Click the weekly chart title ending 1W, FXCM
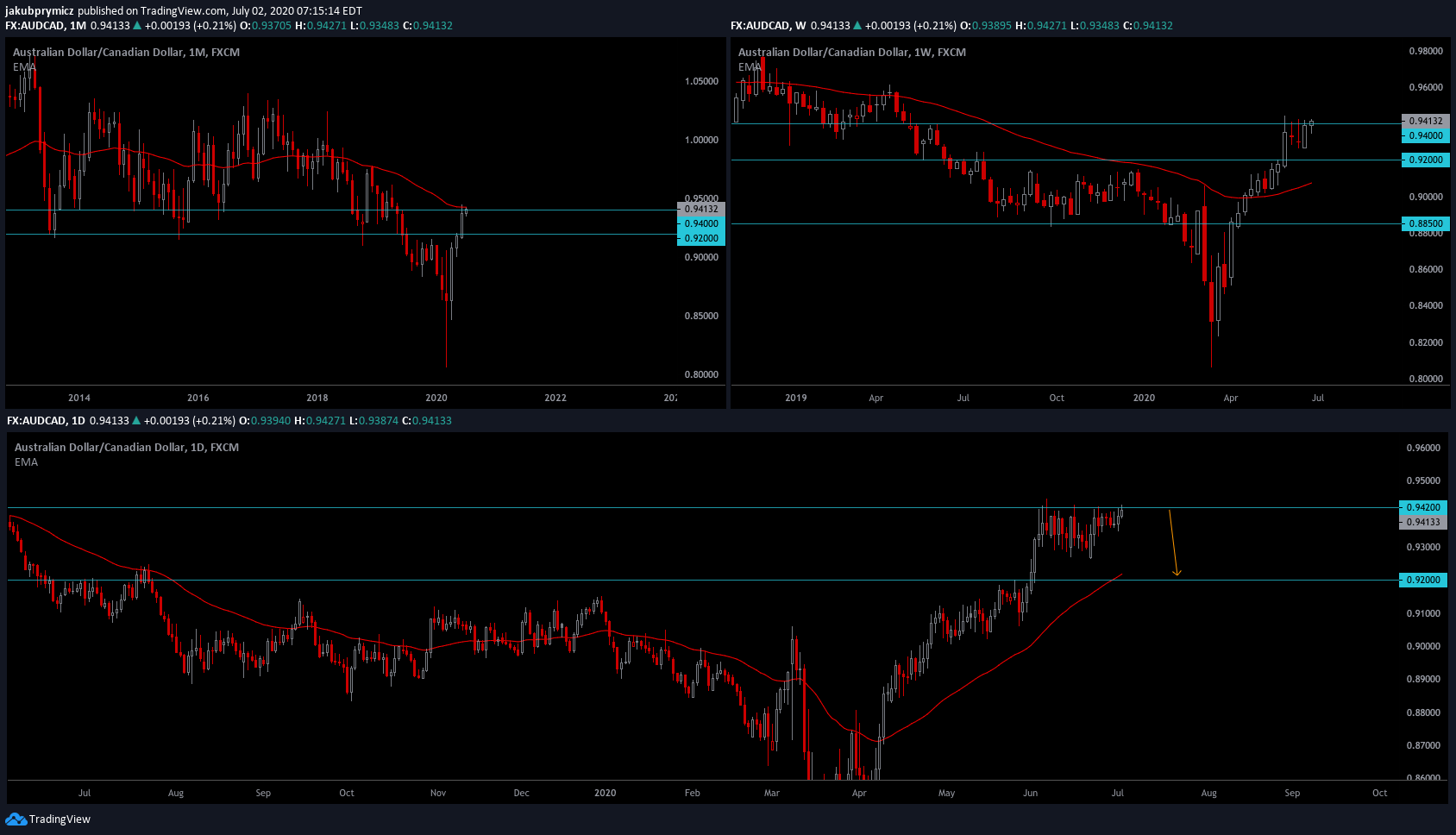Viewport: 1456px width, 835px height. [852, 52]
